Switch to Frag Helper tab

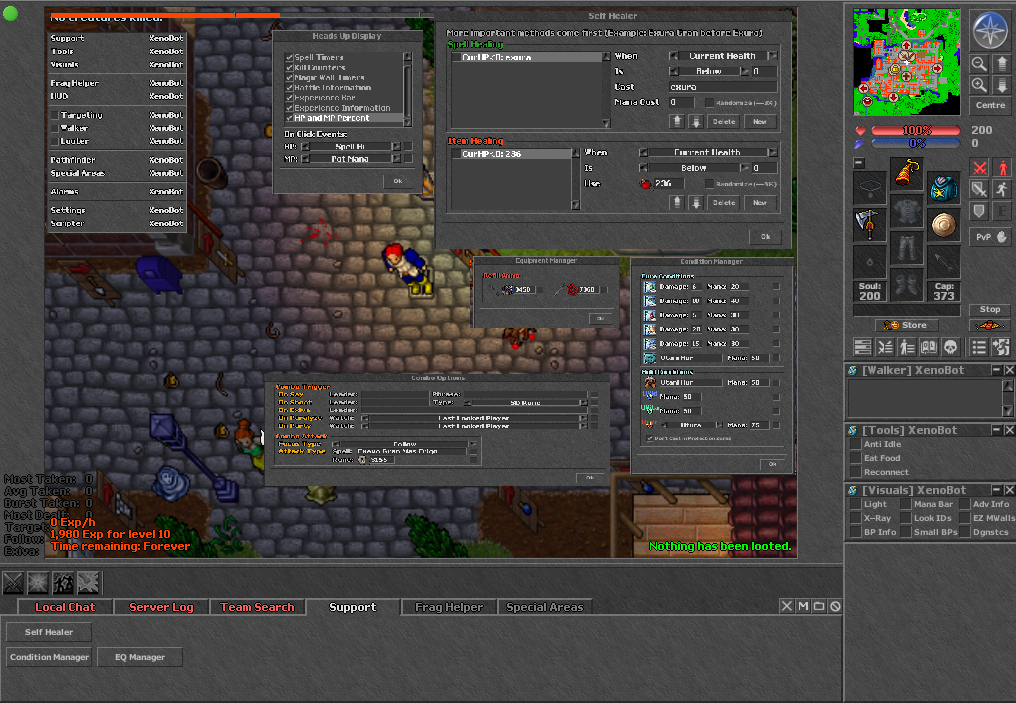[448, 607]
